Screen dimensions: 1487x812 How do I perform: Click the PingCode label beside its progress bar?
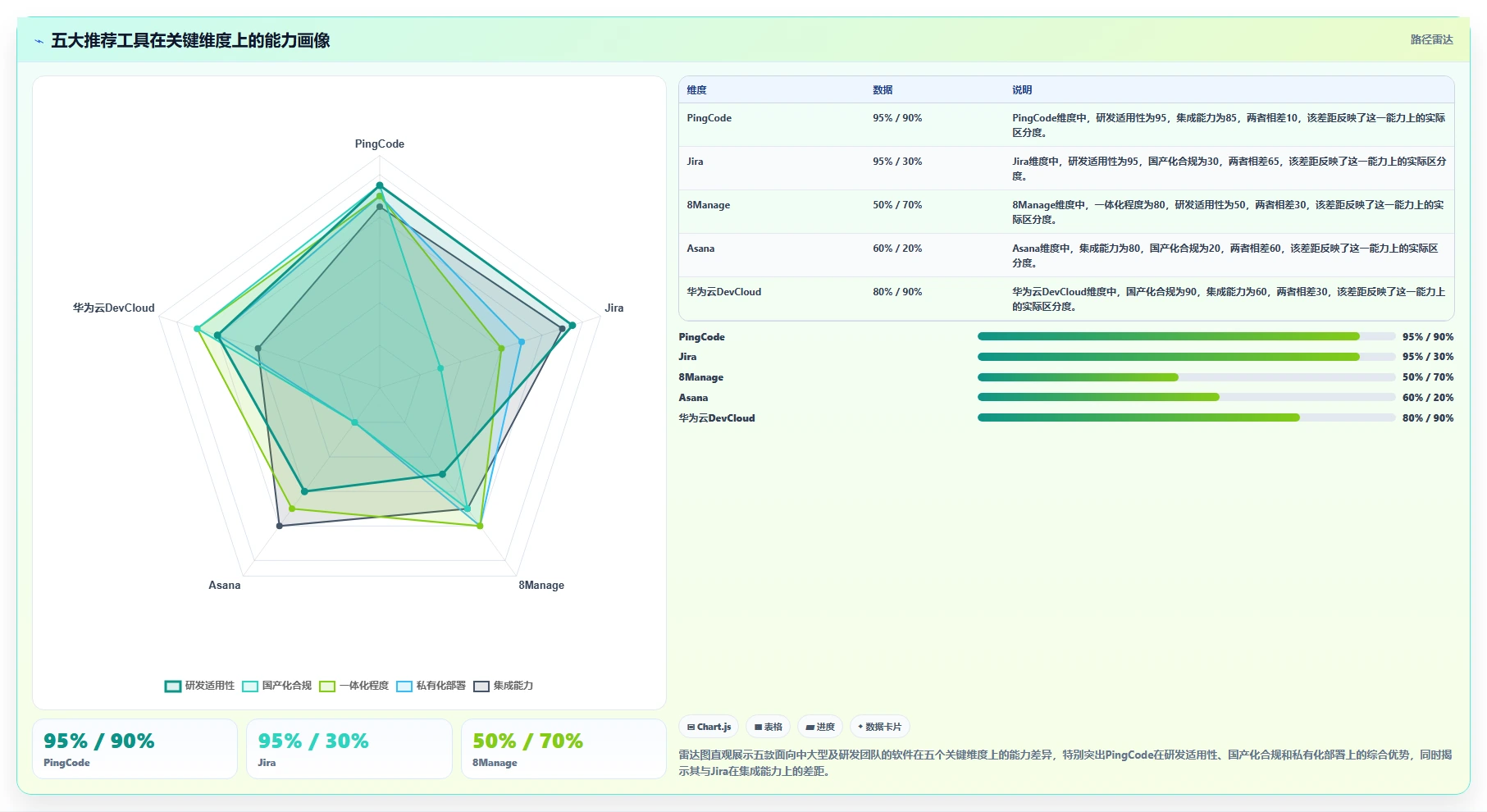702,337
